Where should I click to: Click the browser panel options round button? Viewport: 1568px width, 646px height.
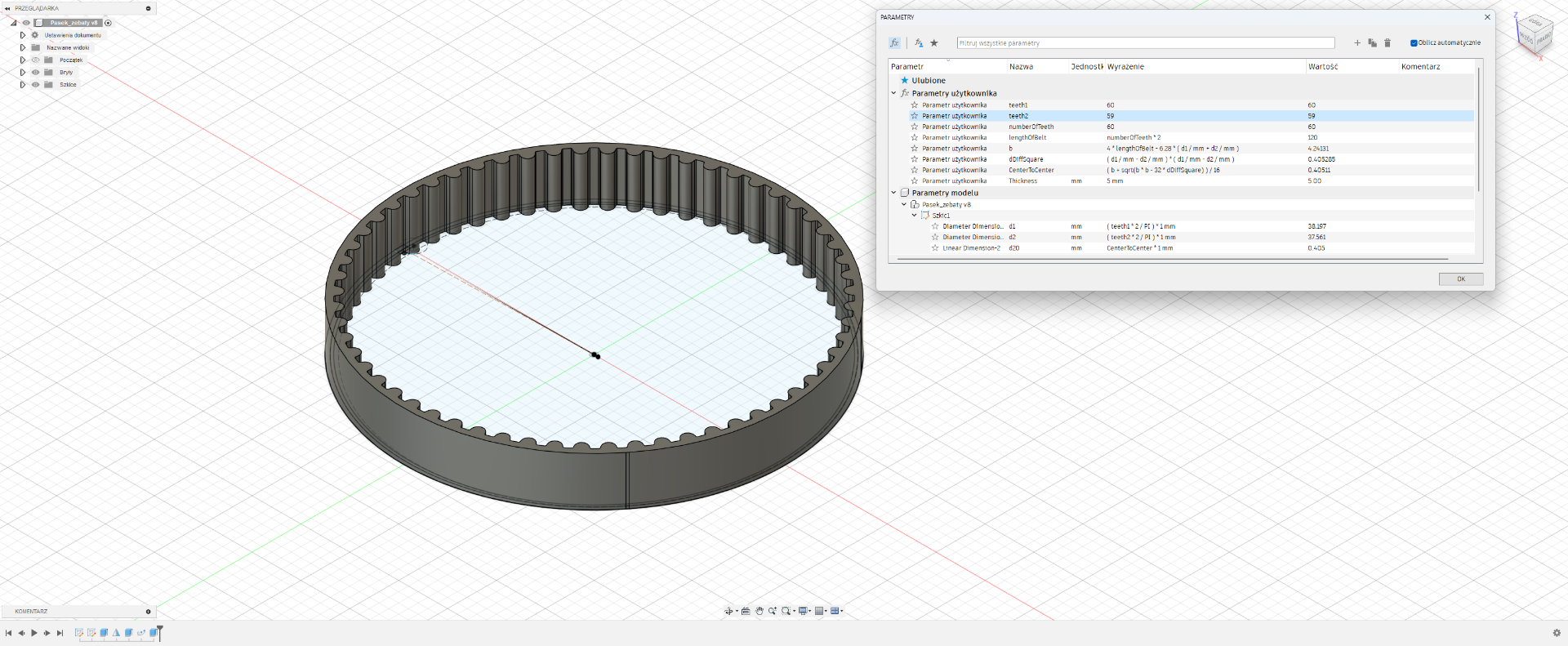(148, 8)
